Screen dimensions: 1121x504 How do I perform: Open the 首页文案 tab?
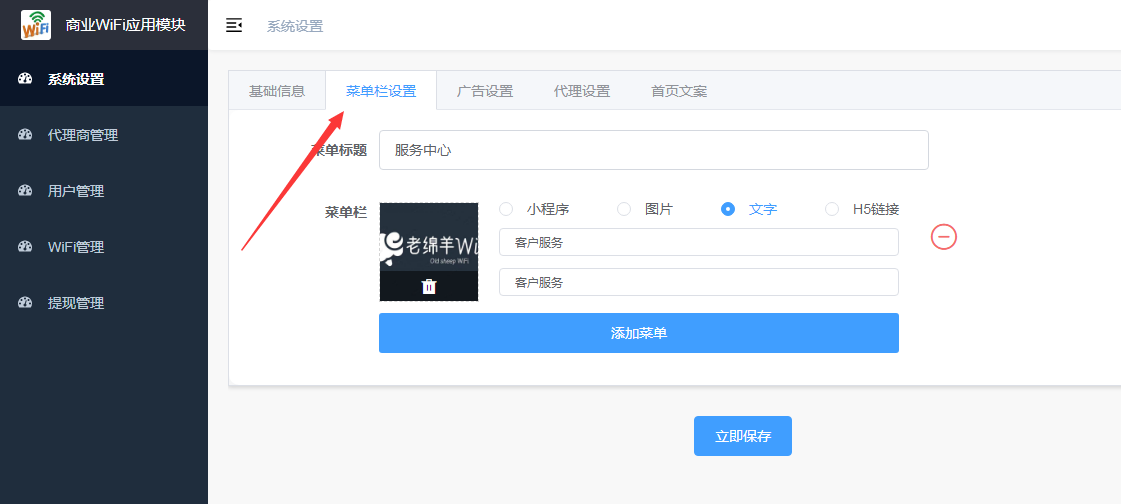pos(679,91)
